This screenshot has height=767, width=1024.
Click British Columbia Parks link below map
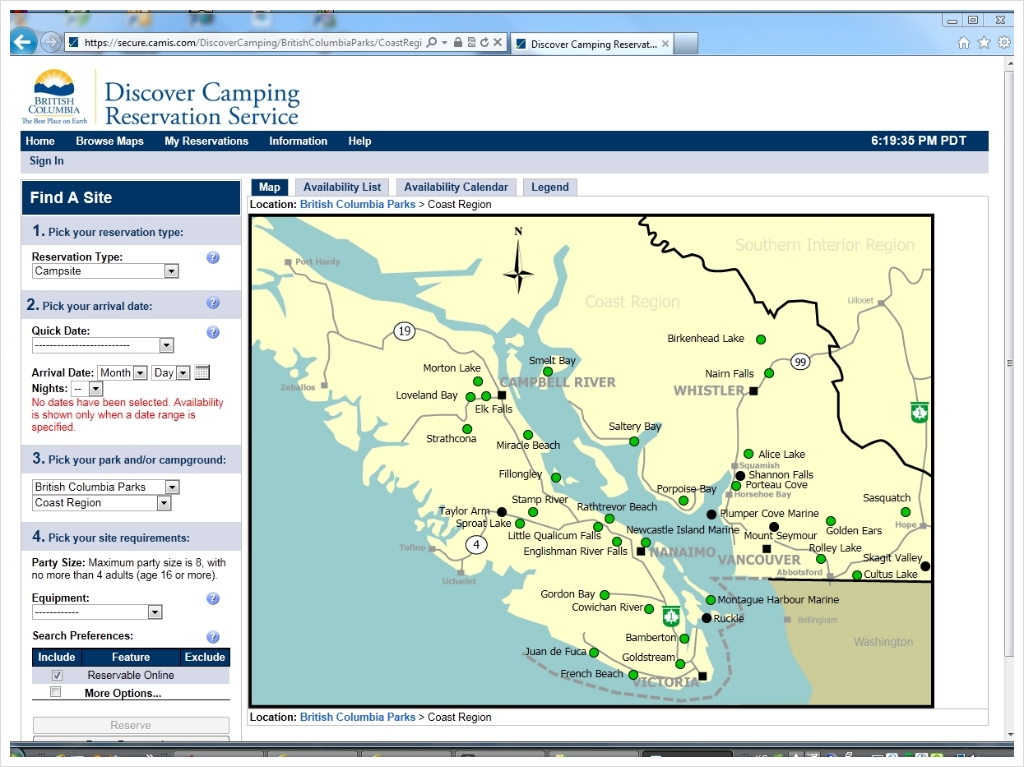click(357, 717)
